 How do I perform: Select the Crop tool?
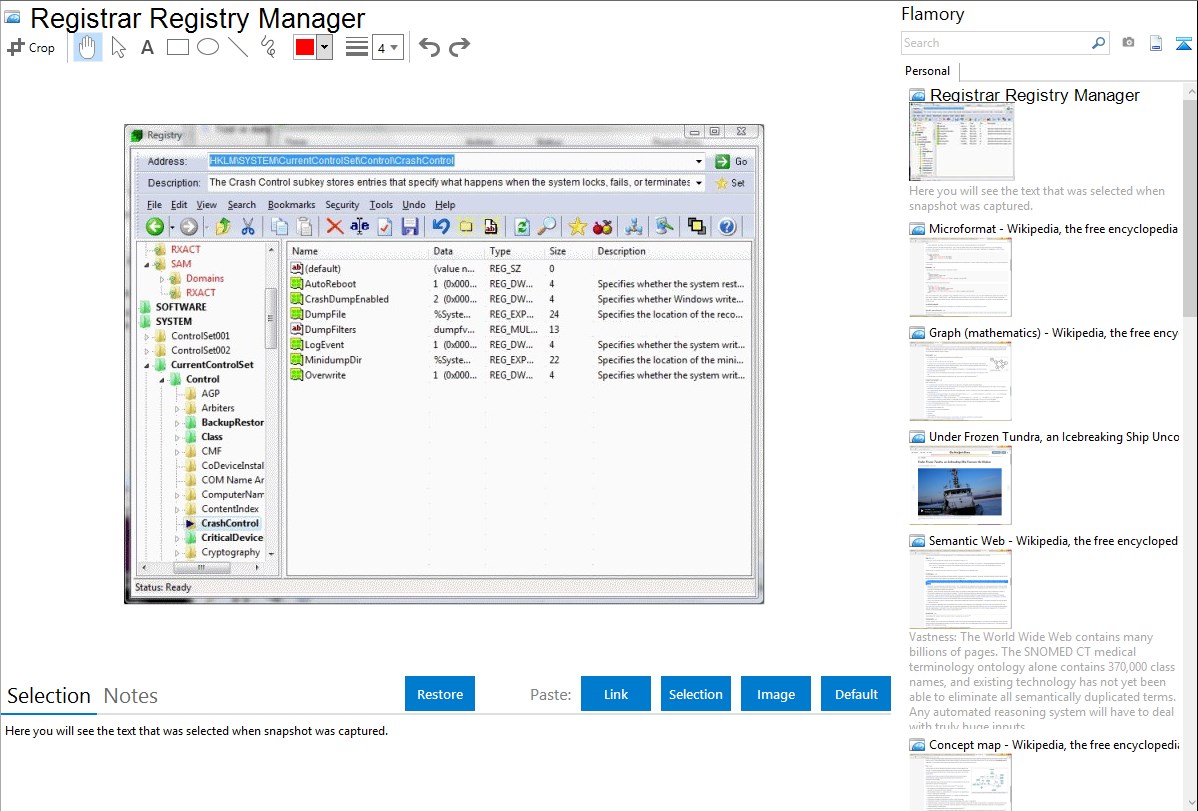[31, 47]
